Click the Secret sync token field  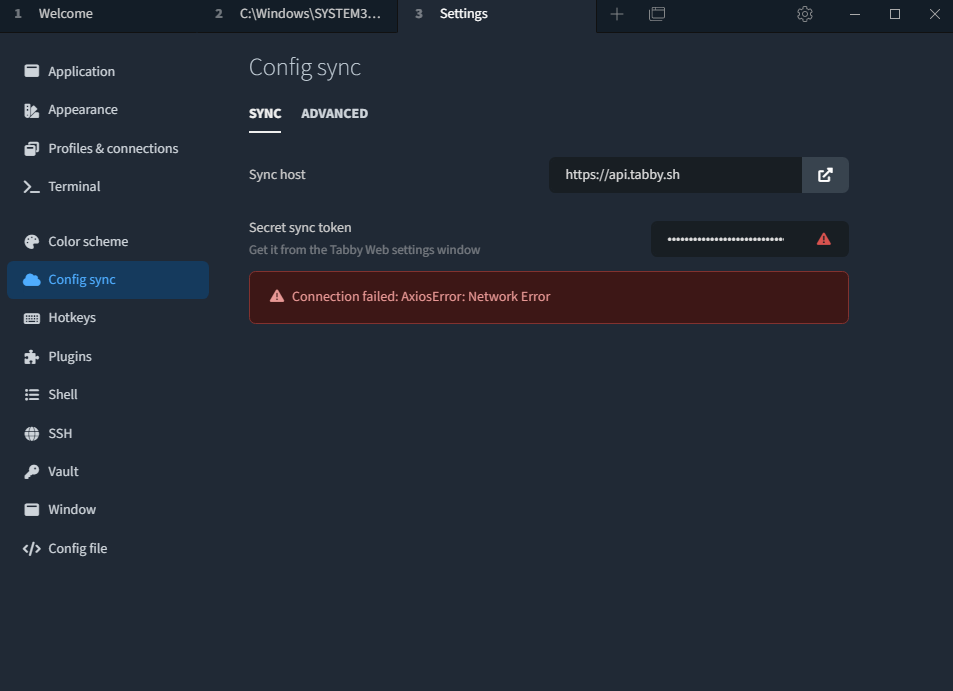[749, 239]
